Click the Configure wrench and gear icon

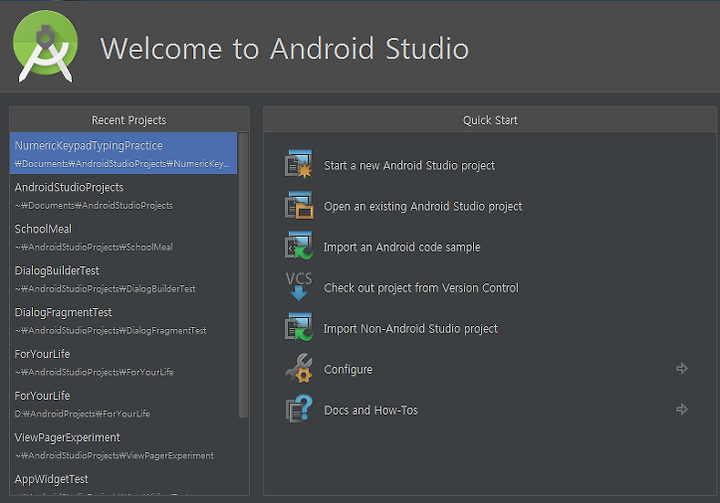298,368
